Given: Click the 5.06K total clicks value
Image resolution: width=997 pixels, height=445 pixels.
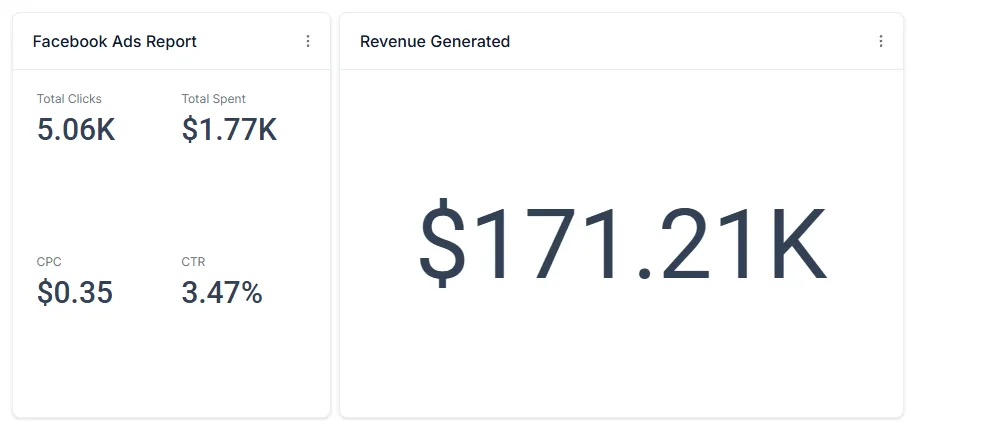Looking at the screenshot, I should click(76, 130).
